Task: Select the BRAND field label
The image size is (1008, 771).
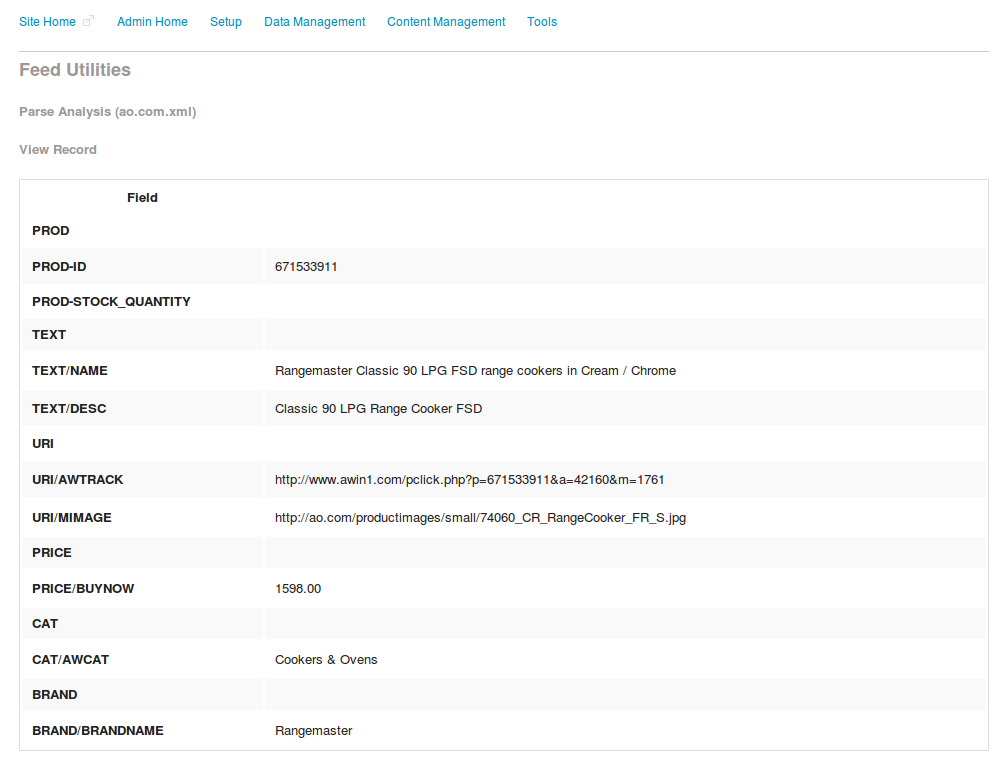Action: [55, 695]
